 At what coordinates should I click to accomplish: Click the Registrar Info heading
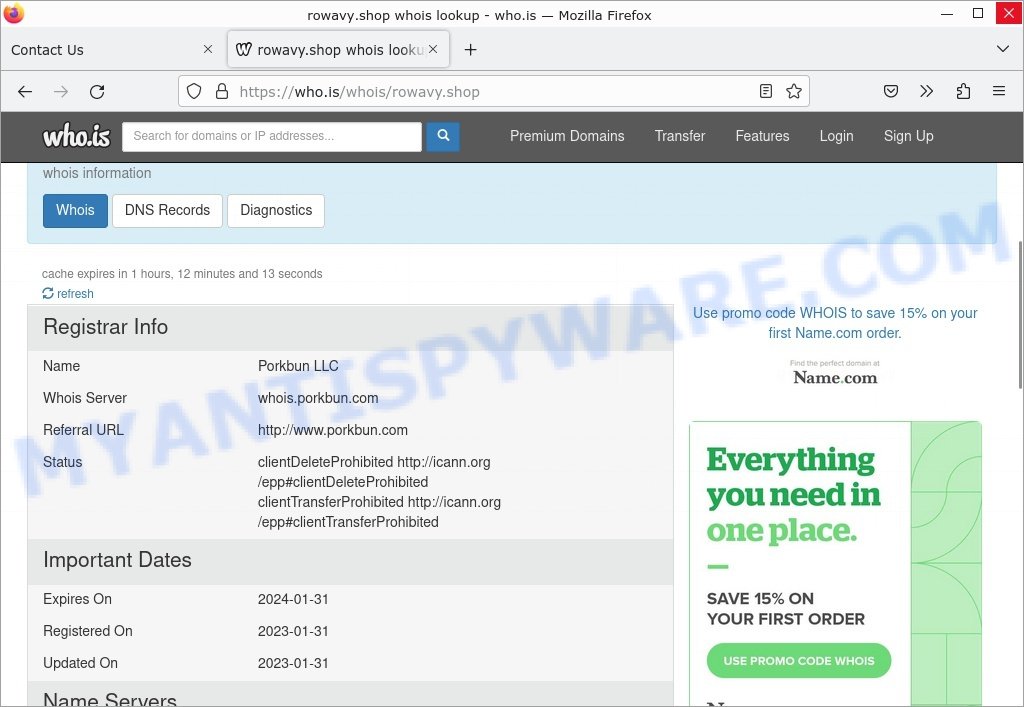click(105, 326)
